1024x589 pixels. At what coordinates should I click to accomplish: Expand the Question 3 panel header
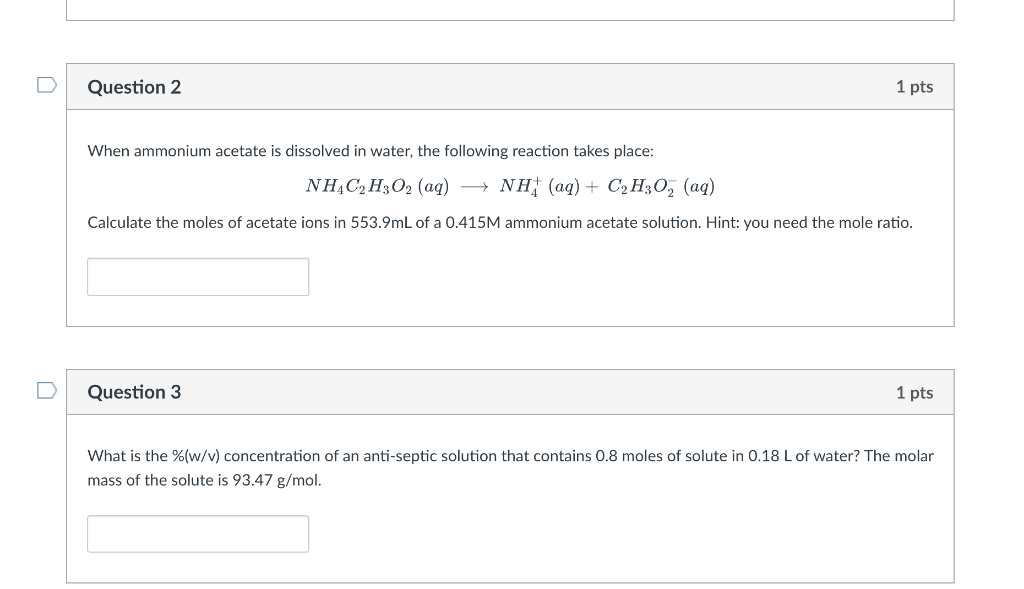(510, 392)
